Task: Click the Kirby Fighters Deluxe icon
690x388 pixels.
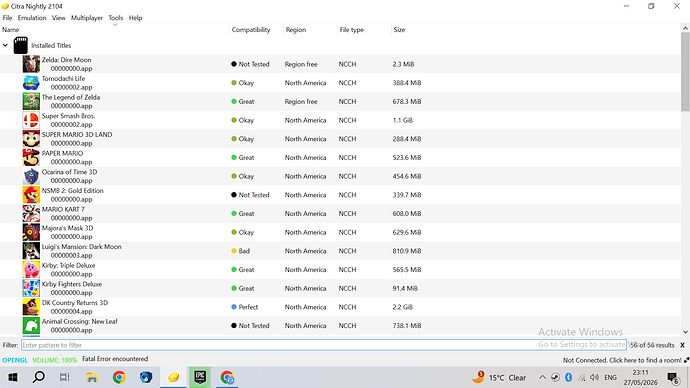Action: coord(31,289)
